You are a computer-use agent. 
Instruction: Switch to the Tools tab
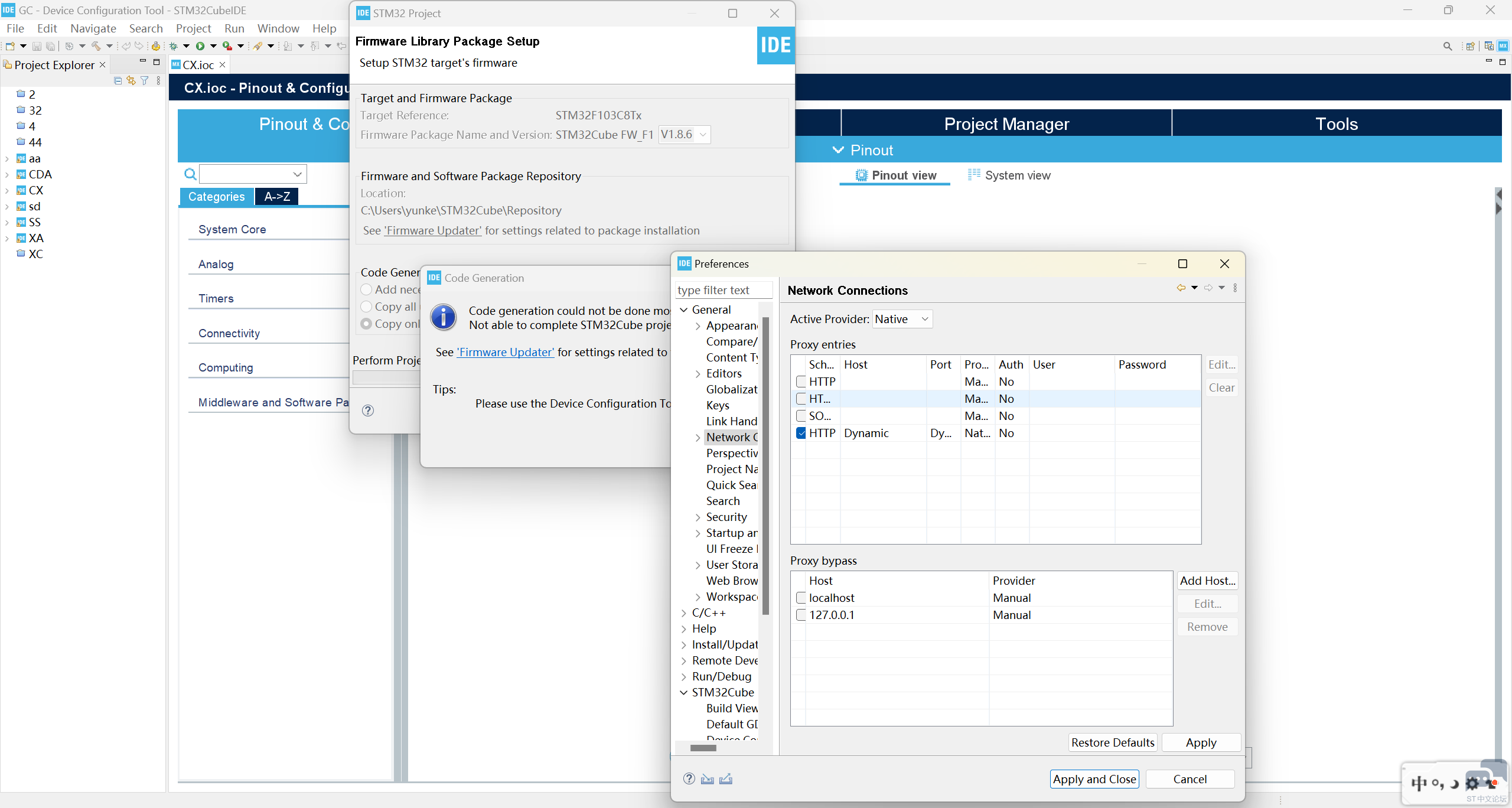(1337, 123)
